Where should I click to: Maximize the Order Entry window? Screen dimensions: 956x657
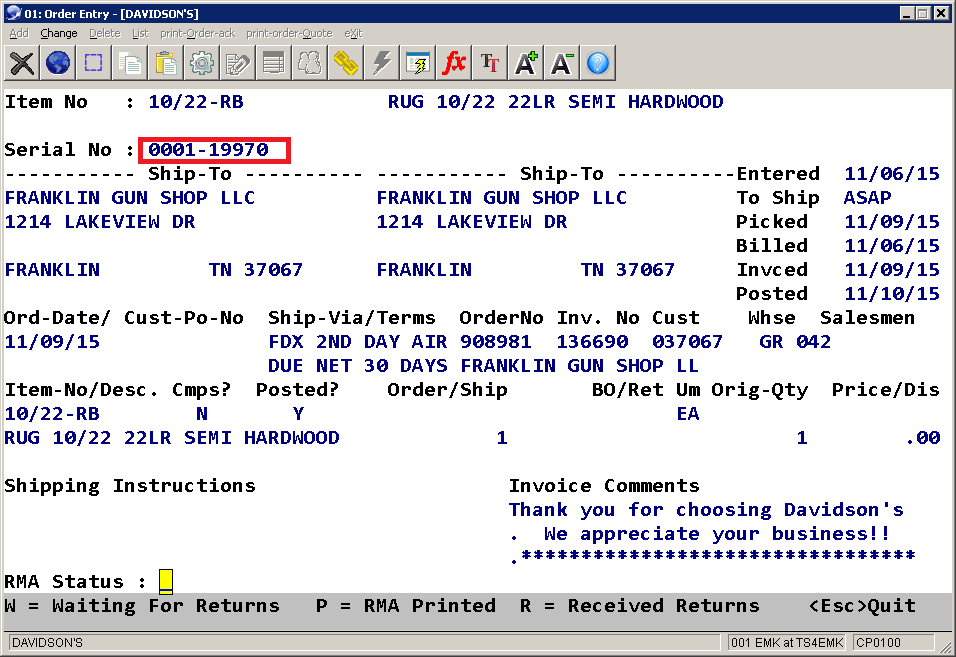point(924,13)
